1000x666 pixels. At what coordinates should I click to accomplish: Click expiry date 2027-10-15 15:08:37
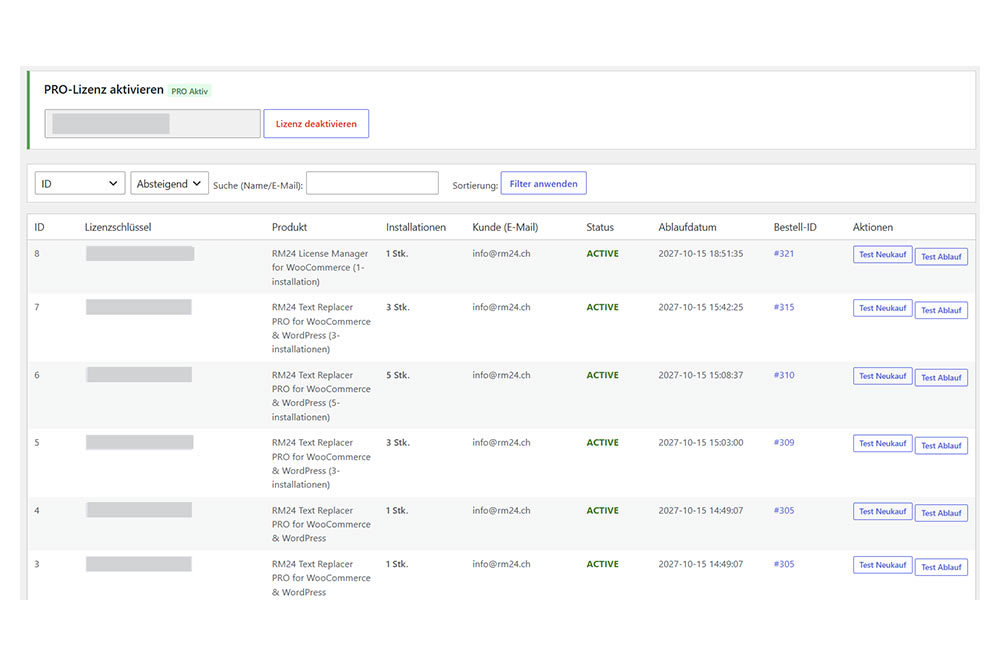point(701,375)
